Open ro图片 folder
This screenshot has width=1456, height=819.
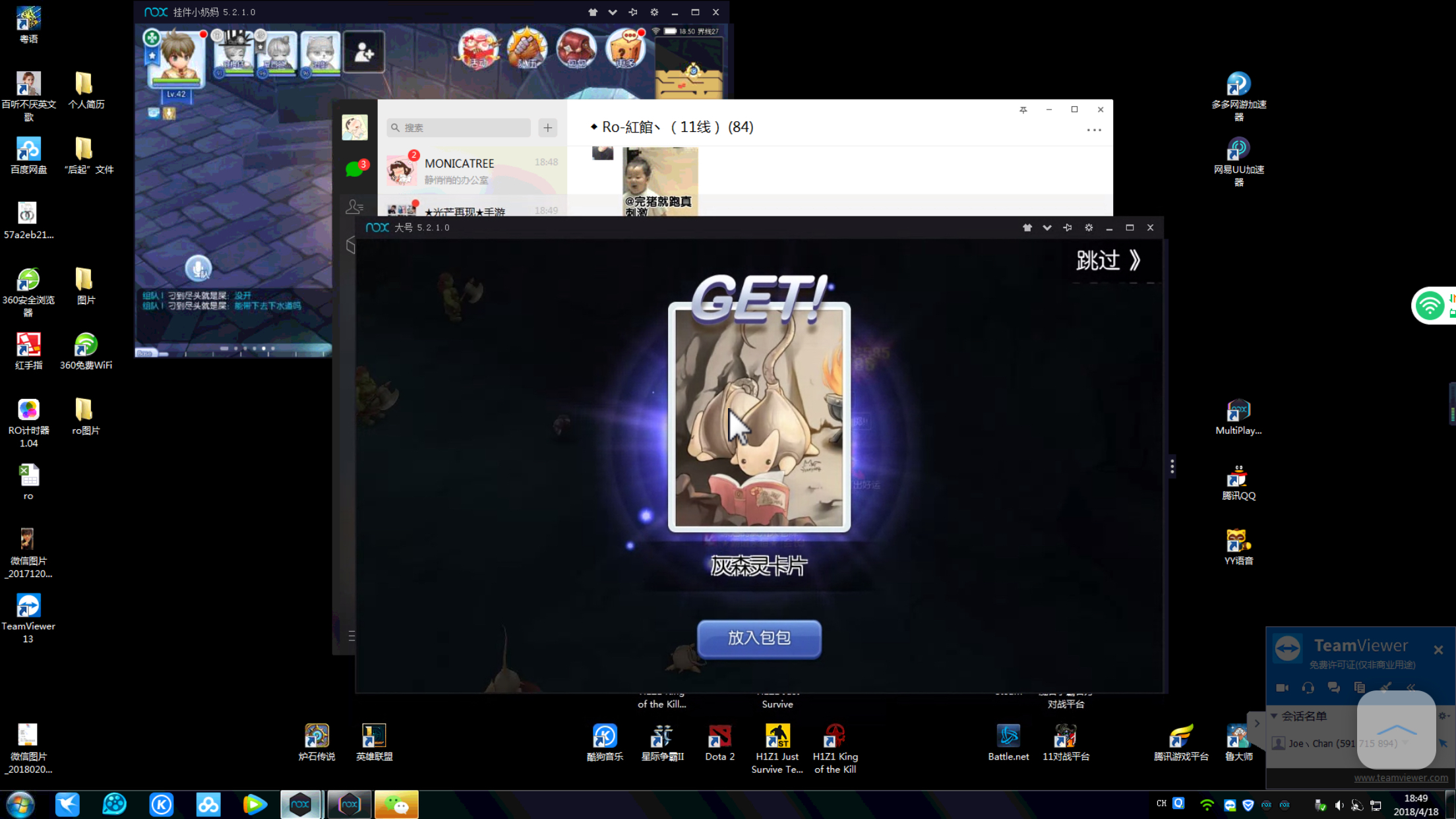86,417
